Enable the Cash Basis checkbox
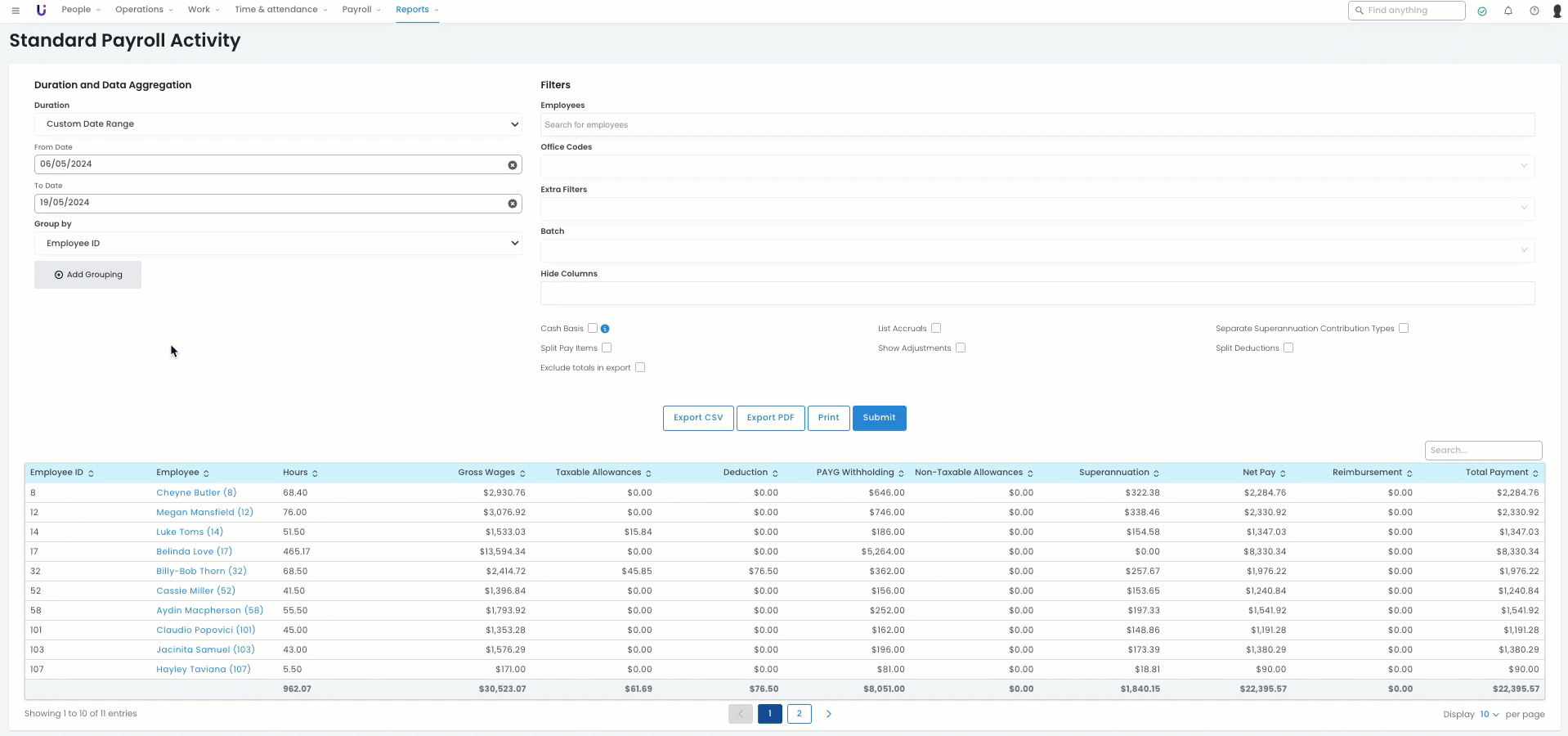Viewport: 1568px width, 736px height. point(593,328)
